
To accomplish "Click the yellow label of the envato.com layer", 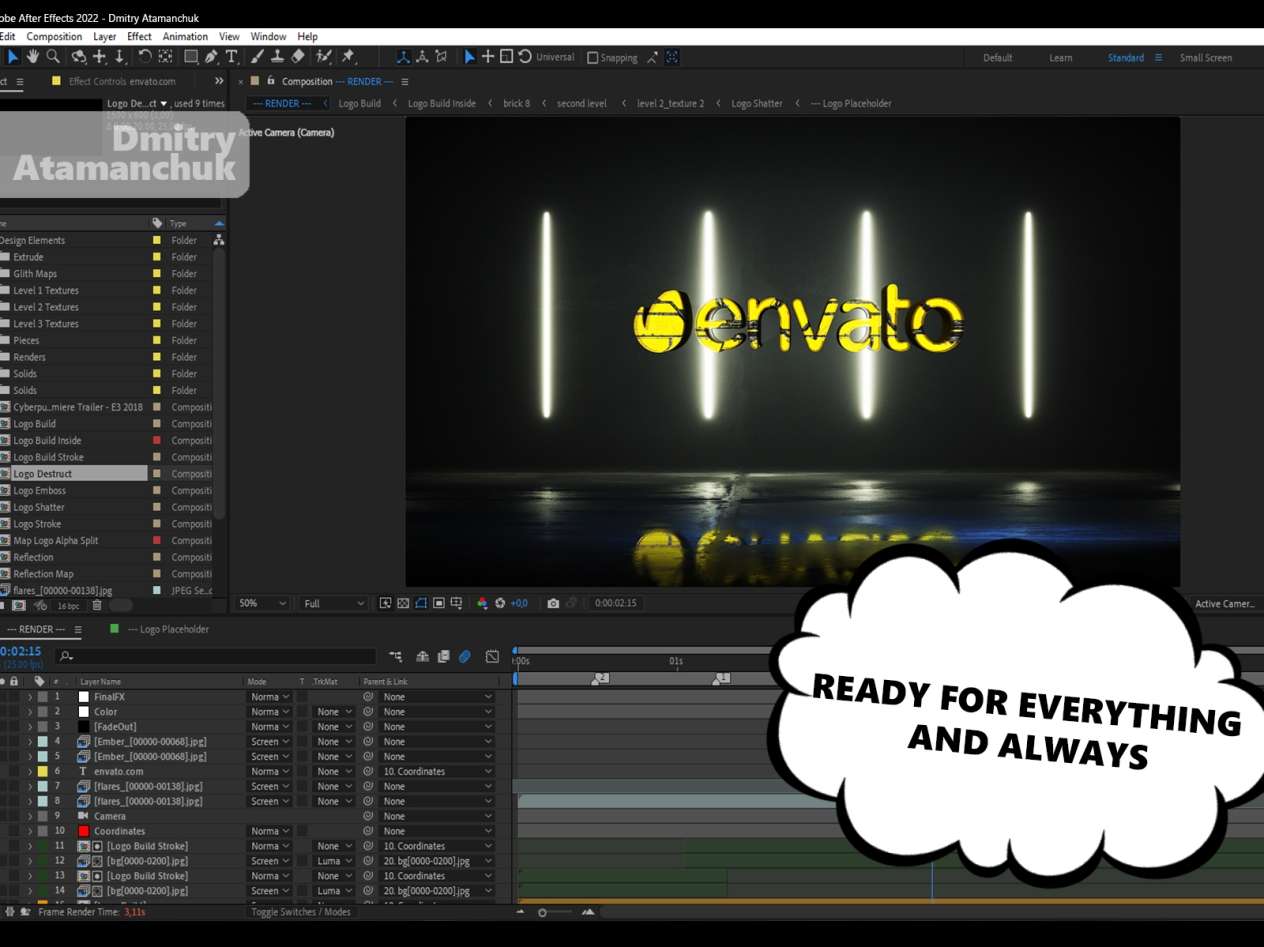I will pyautogui.click(x=43, y=771).
